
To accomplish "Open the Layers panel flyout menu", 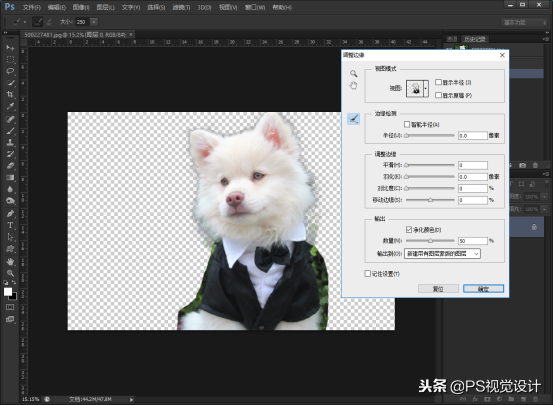I will 546,174.
